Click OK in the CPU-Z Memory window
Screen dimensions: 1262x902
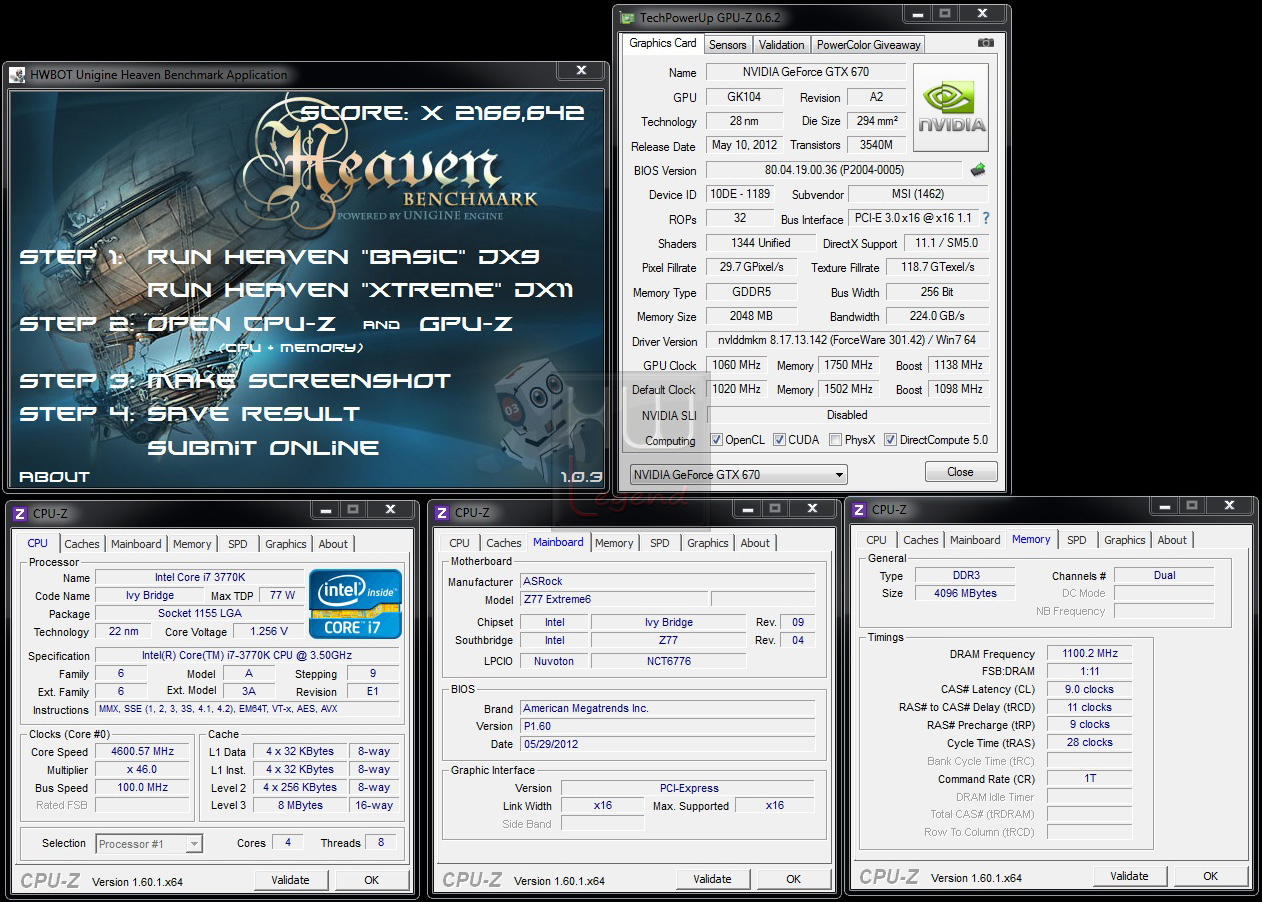pos(1210,876)
